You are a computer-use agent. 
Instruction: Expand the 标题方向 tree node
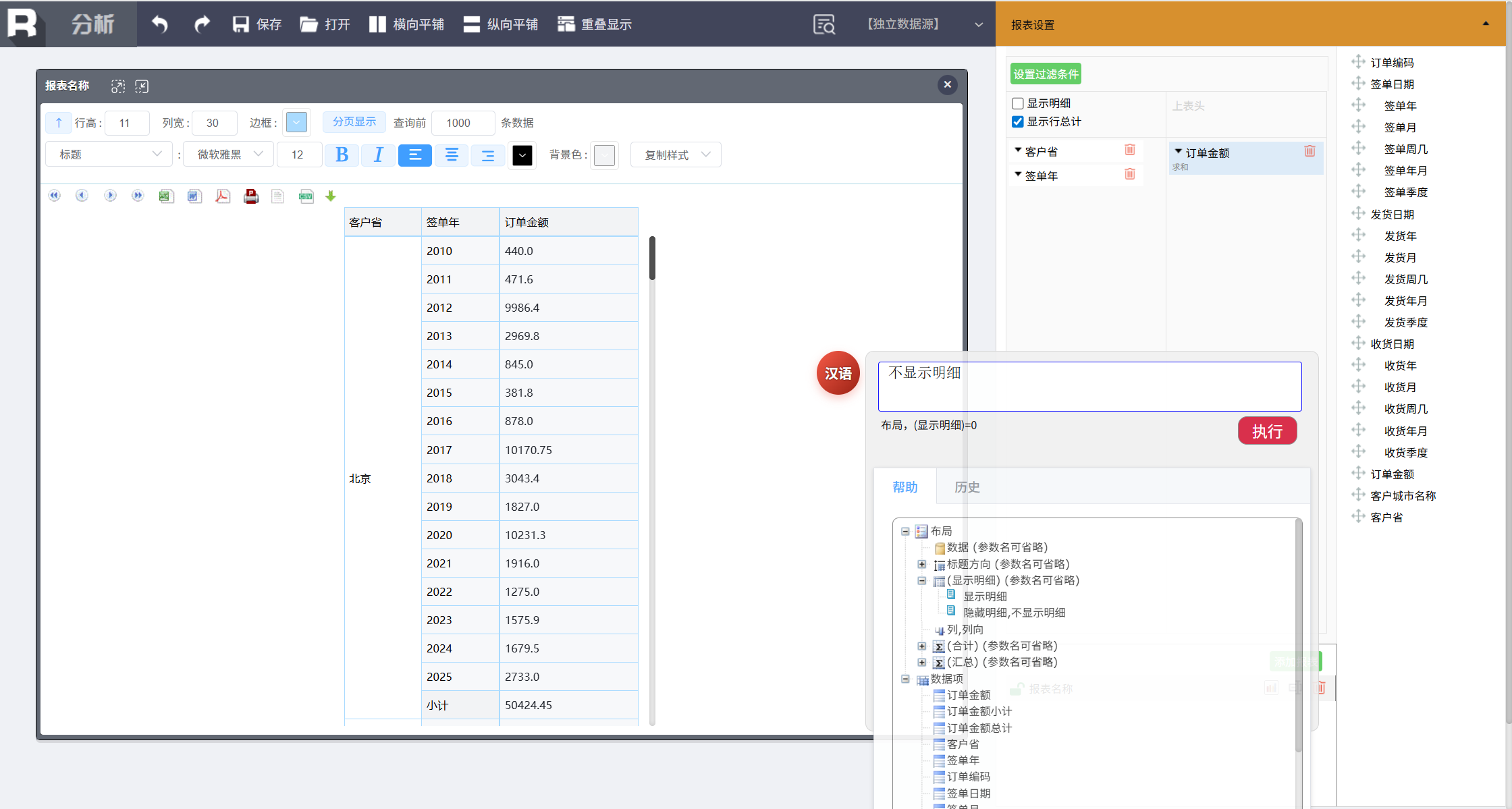(921, 564)
